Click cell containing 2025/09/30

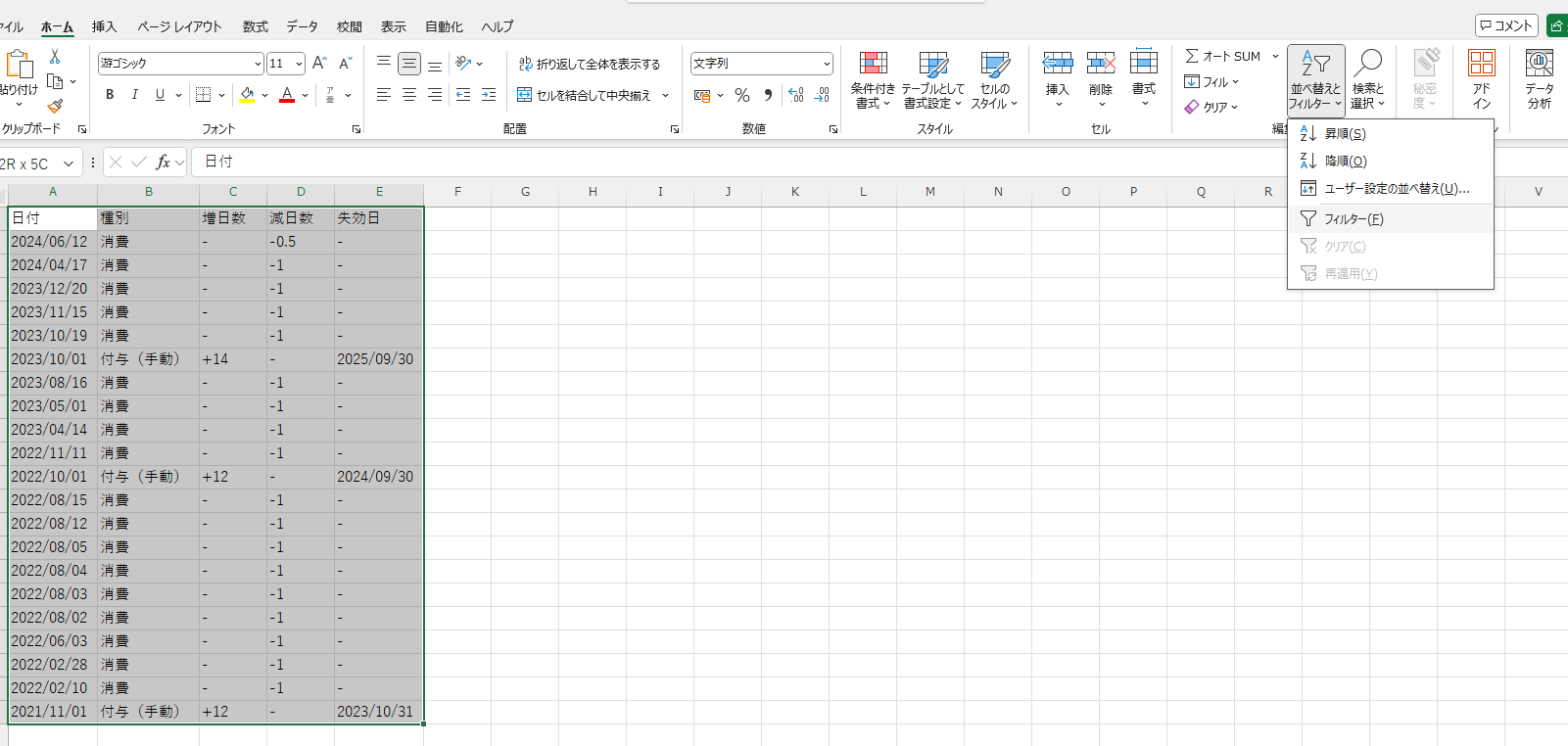coord(378,359)
